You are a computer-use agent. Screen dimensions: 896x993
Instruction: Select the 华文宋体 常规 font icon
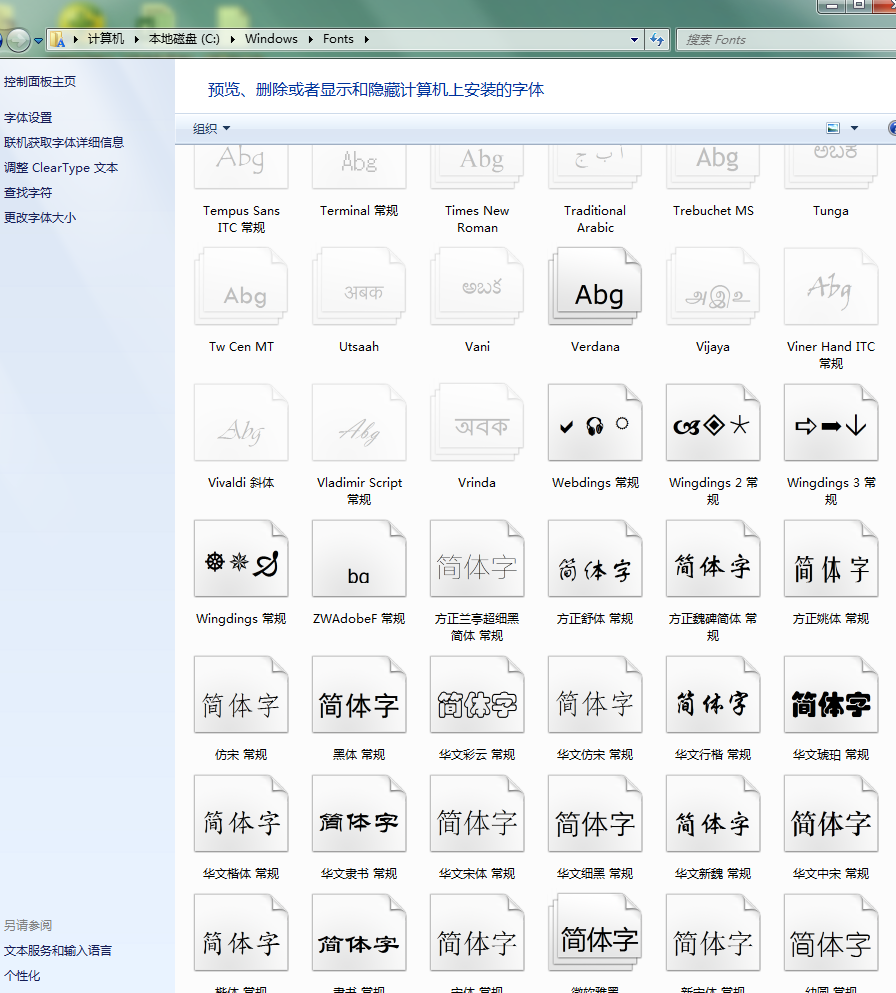point(477,814)
